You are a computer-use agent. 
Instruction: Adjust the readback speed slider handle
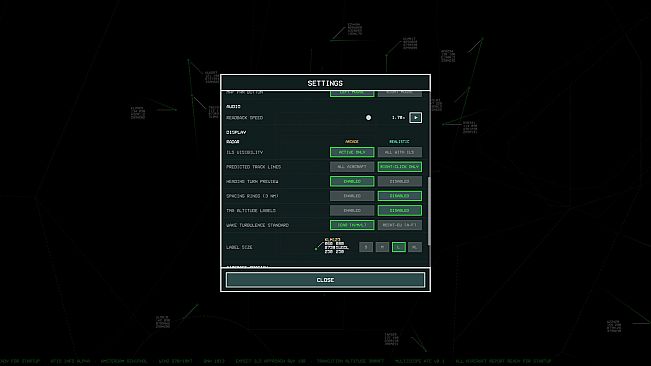(x=368, y=118)
